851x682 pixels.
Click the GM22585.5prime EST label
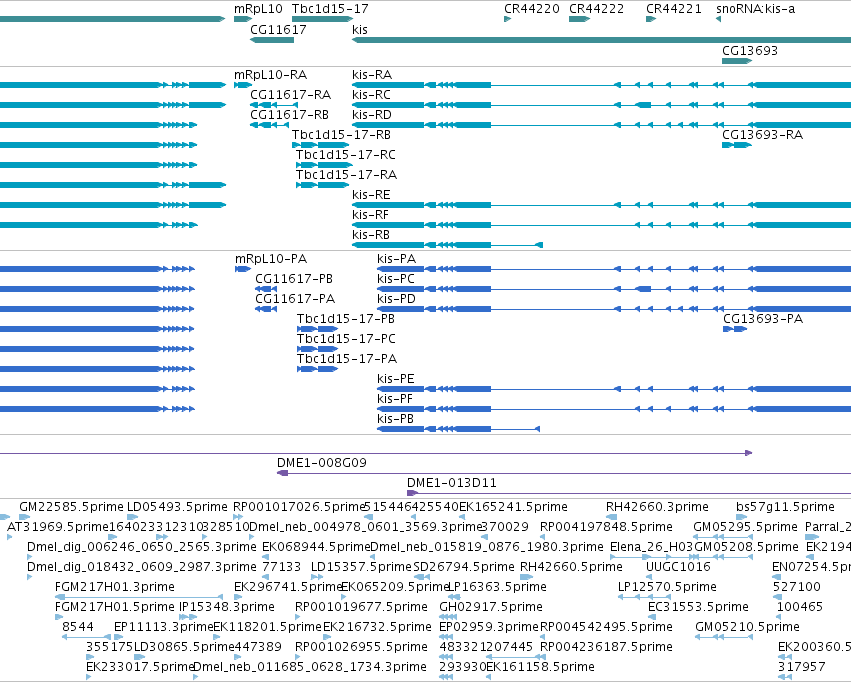pyautogui.click(x=71, y=507)
